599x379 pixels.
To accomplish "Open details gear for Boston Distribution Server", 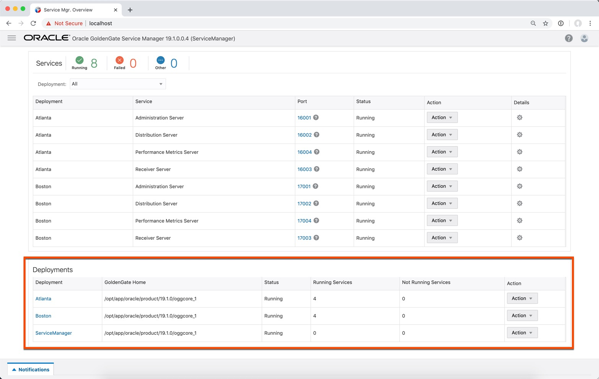I will coord(520,203).
